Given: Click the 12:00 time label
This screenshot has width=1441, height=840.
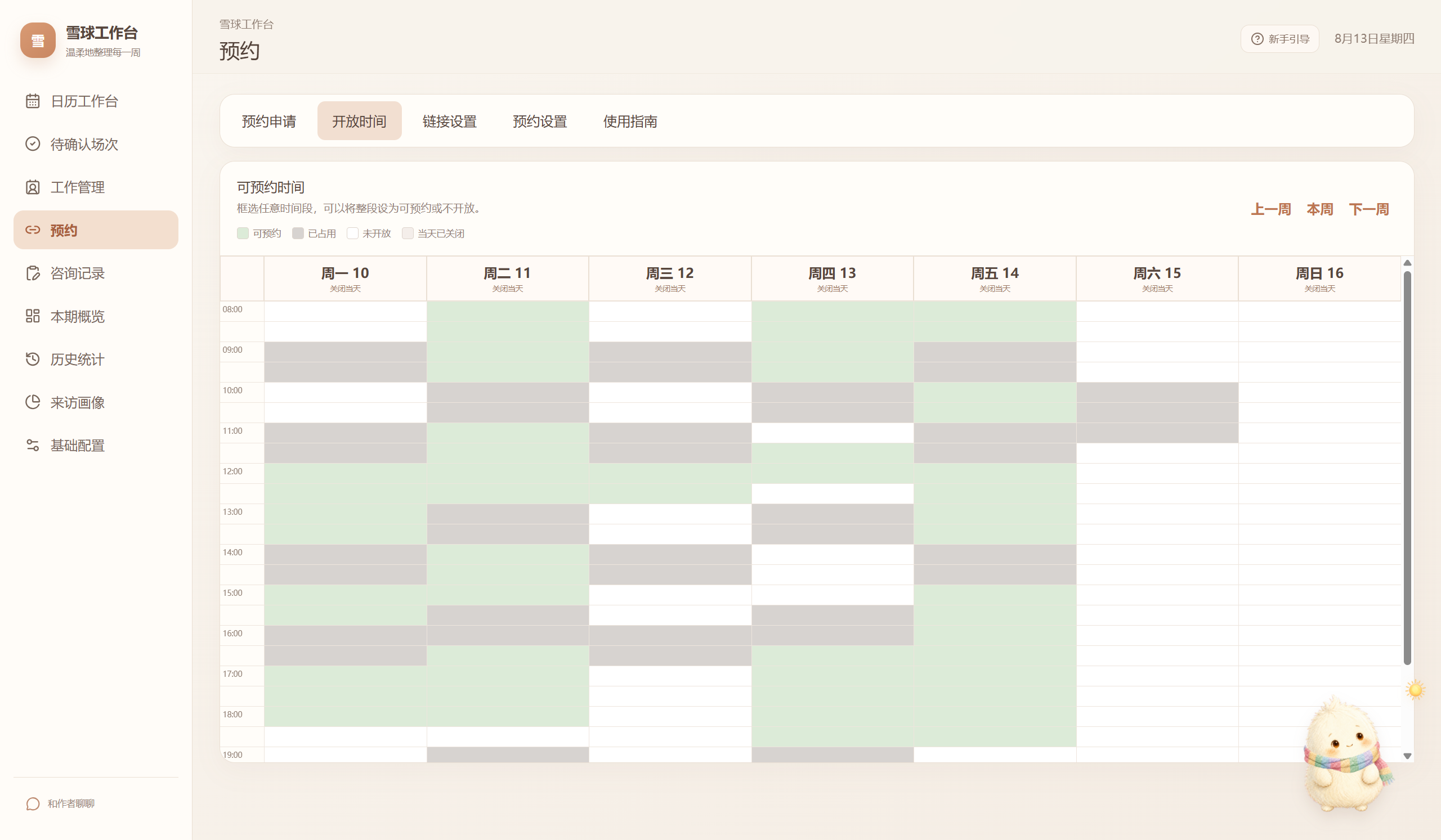Looking at the screenshot, I should point(232,471).
